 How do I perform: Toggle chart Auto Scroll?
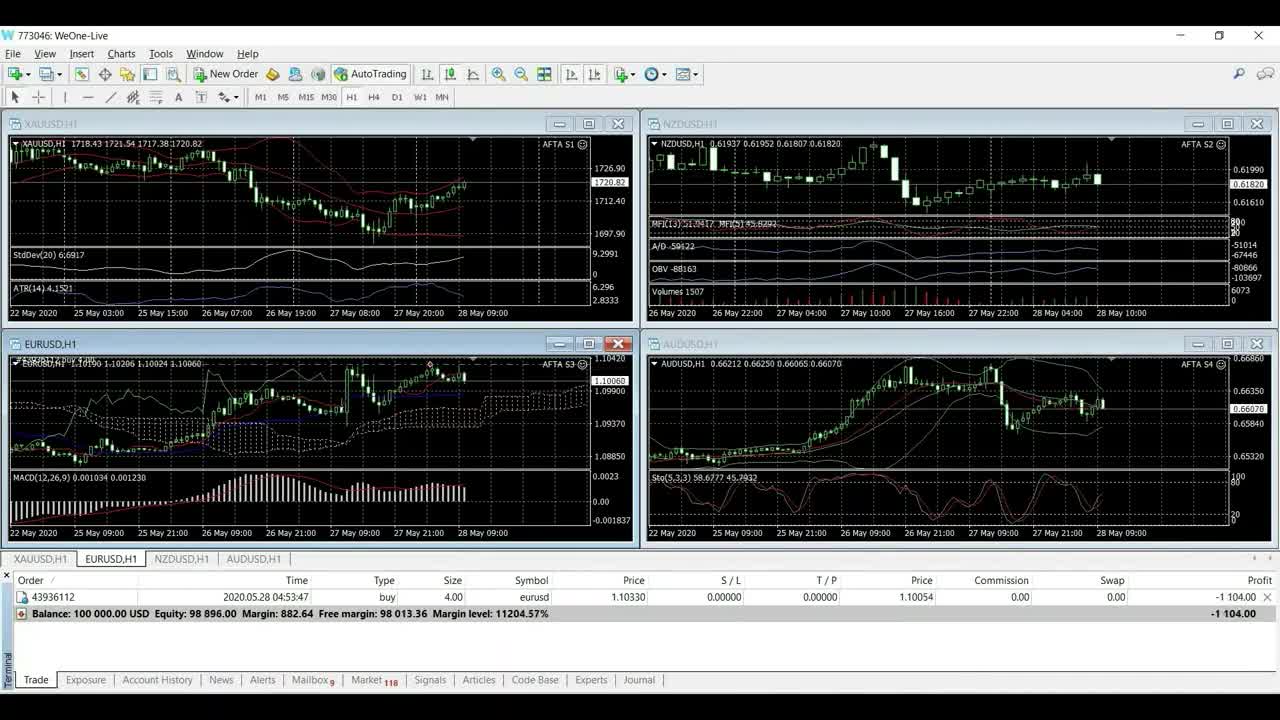tap(571, 74)
